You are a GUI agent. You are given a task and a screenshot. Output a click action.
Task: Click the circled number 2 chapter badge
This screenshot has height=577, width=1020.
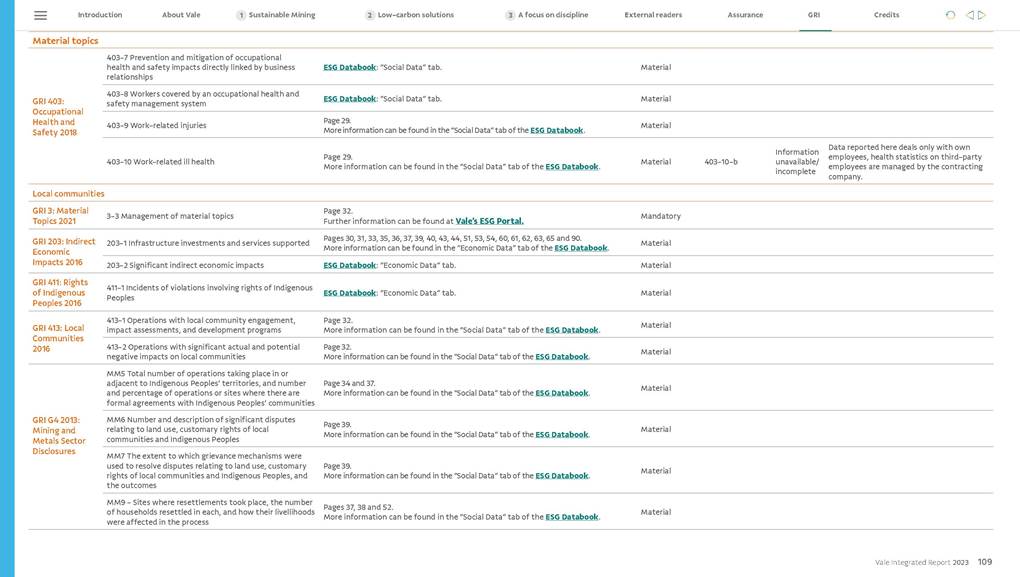pos(370,15)
